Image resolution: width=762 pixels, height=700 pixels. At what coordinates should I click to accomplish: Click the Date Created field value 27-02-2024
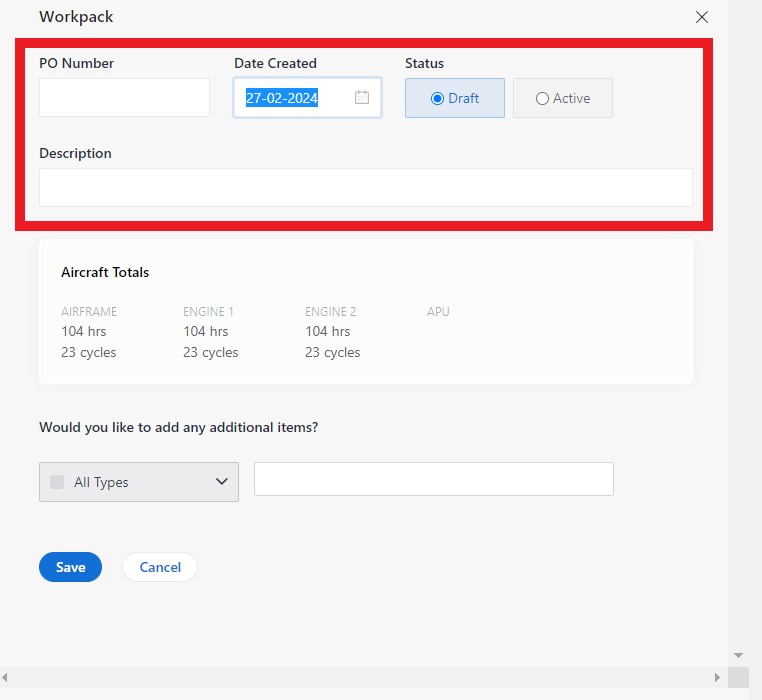282,98
